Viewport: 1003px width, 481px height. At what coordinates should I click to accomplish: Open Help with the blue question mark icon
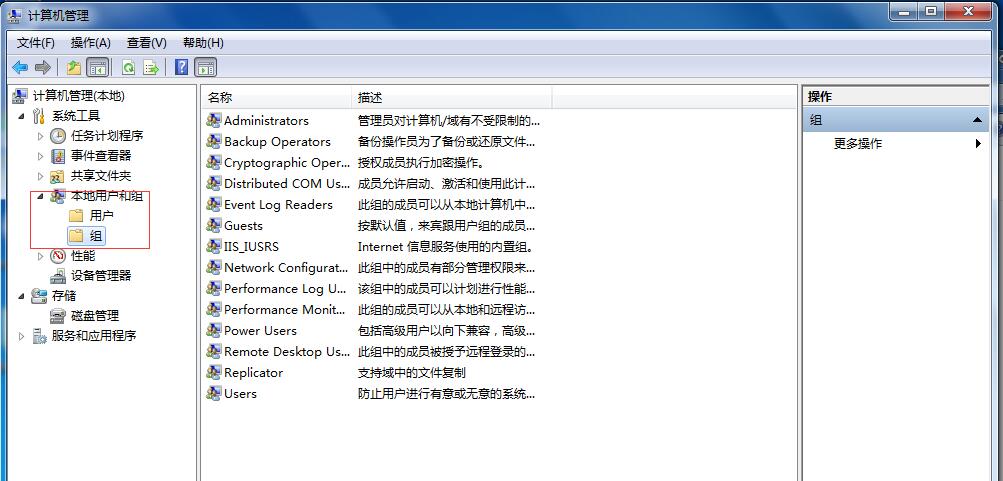(182, 67)
